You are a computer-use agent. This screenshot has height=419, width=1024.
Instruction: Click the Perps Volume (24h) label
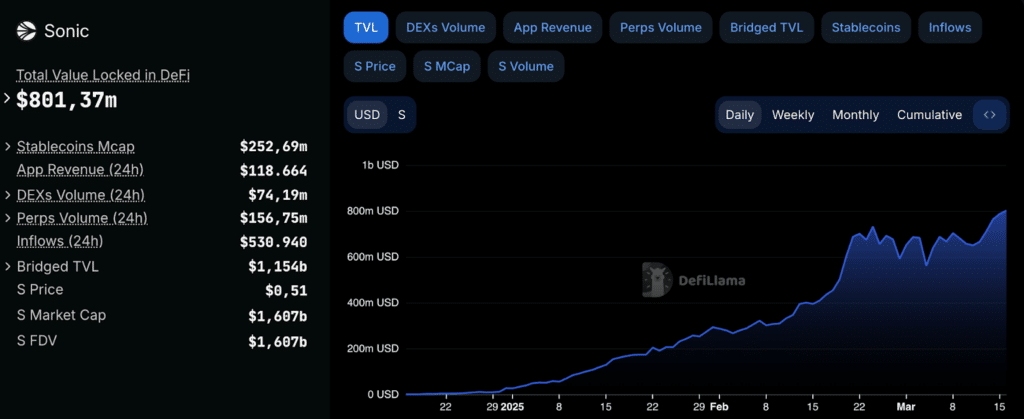coord(82,218)
